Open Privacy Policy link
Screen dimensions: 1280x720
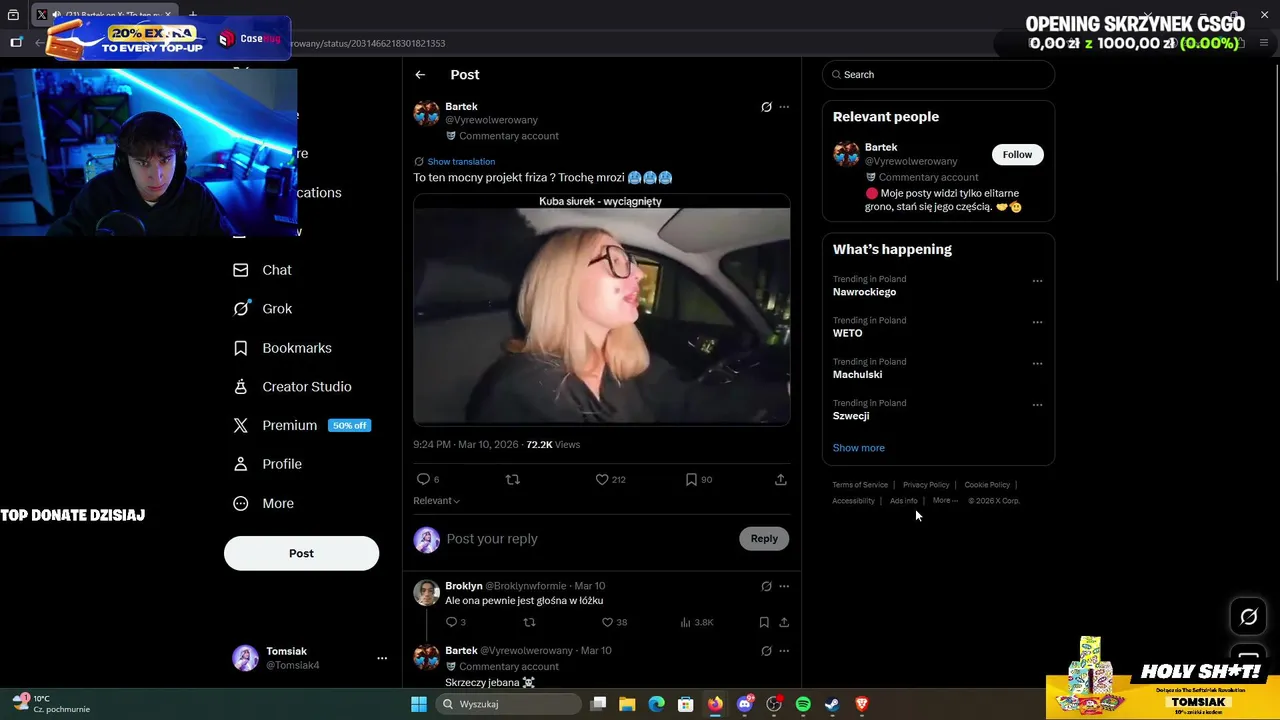point(926,485)
